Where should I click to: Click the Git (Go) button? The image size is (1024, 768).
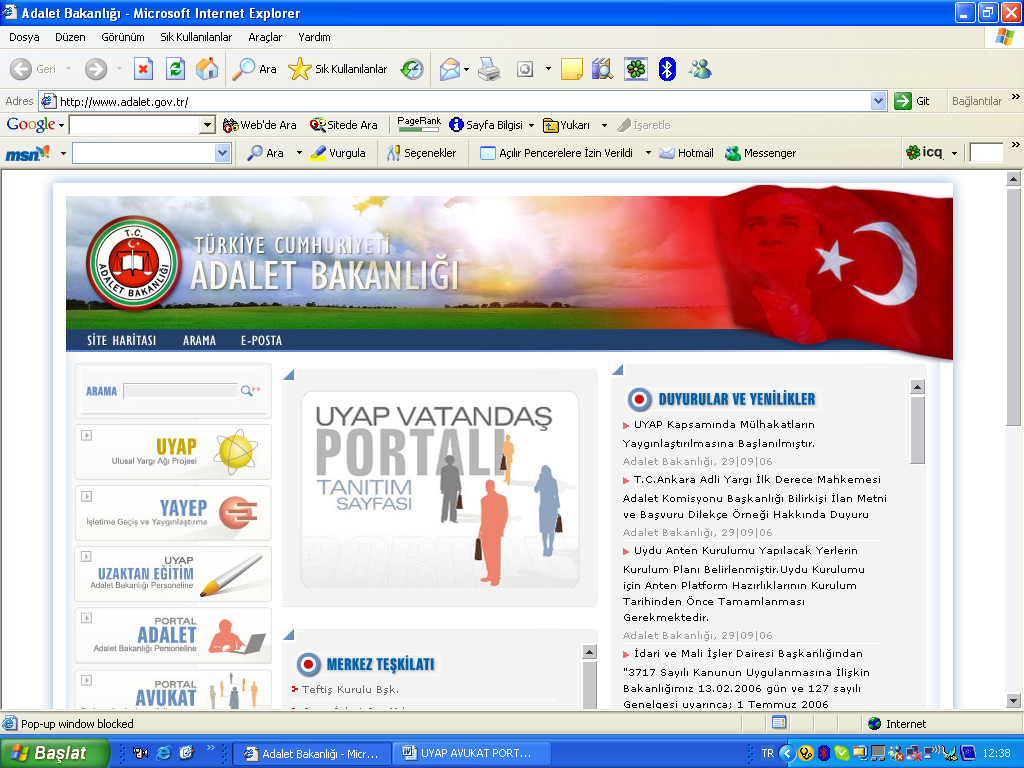click(912, 101)
